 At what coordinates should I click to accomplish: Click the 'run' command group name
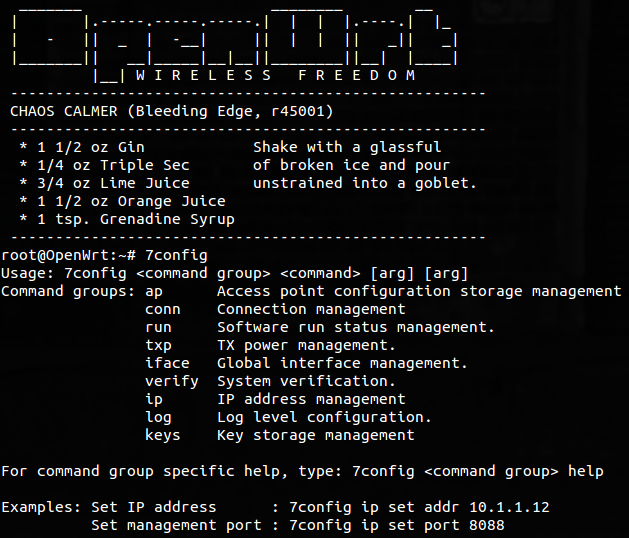(x=158, y=328)
